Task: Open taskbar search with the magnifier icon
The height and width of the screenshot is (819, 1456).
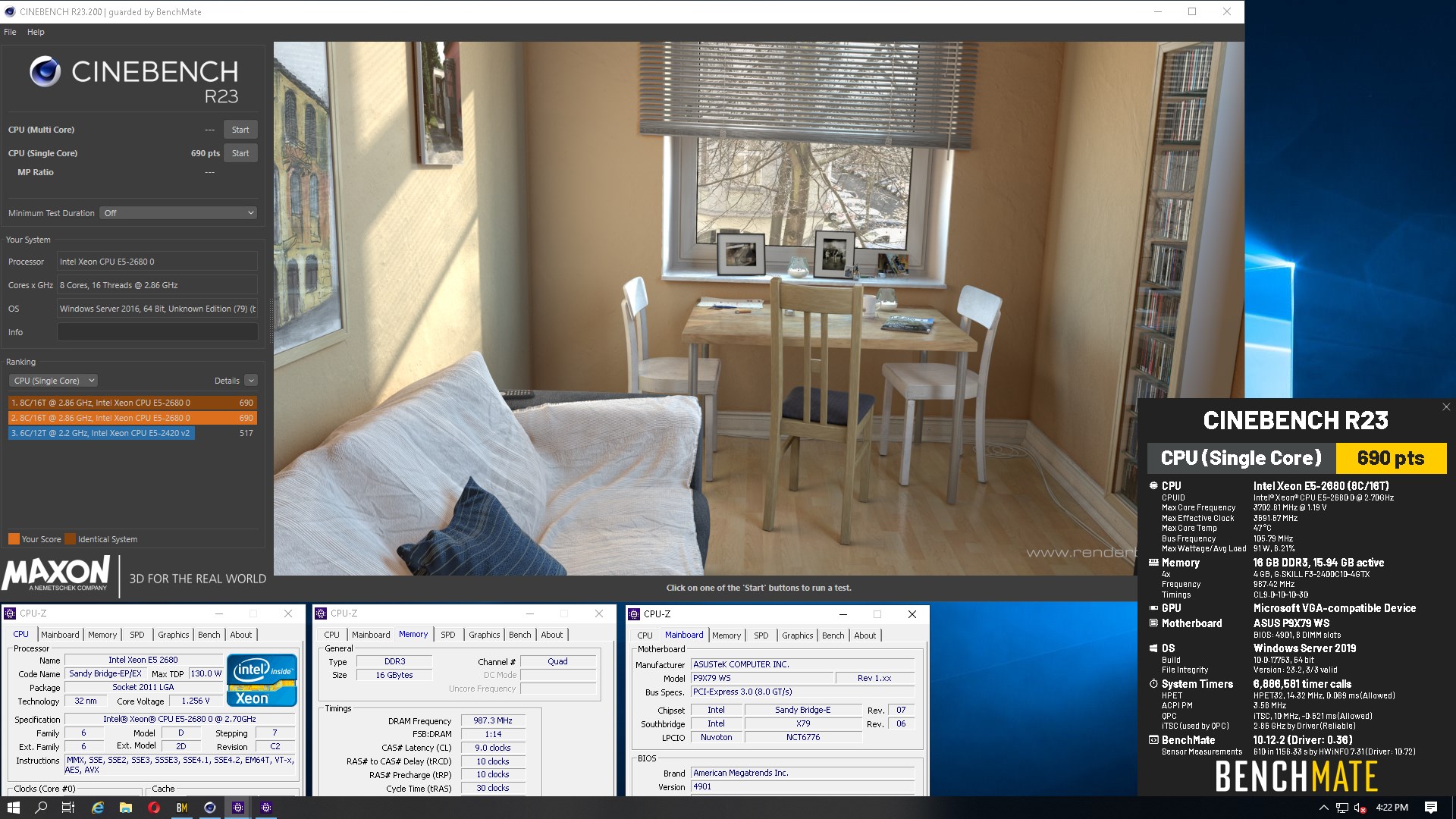Action: (41, 808)
